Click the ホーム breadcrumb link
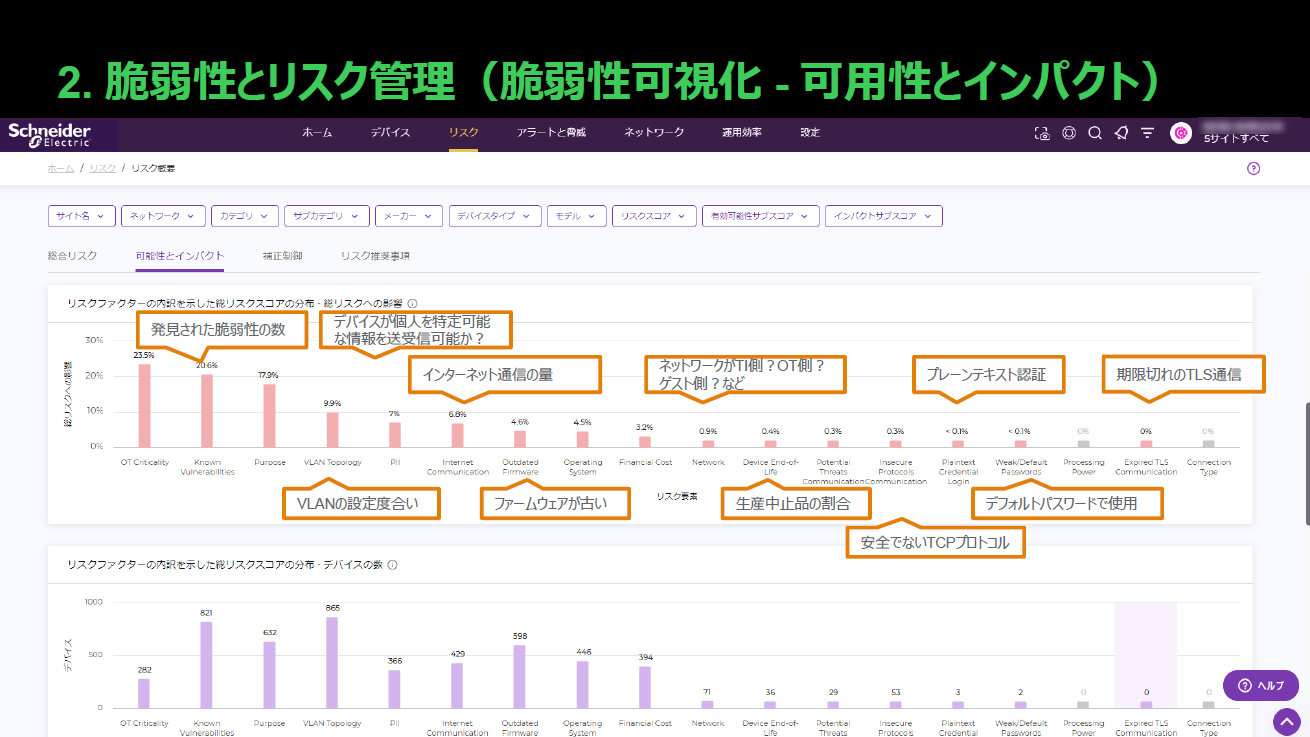 click(60, 169)
